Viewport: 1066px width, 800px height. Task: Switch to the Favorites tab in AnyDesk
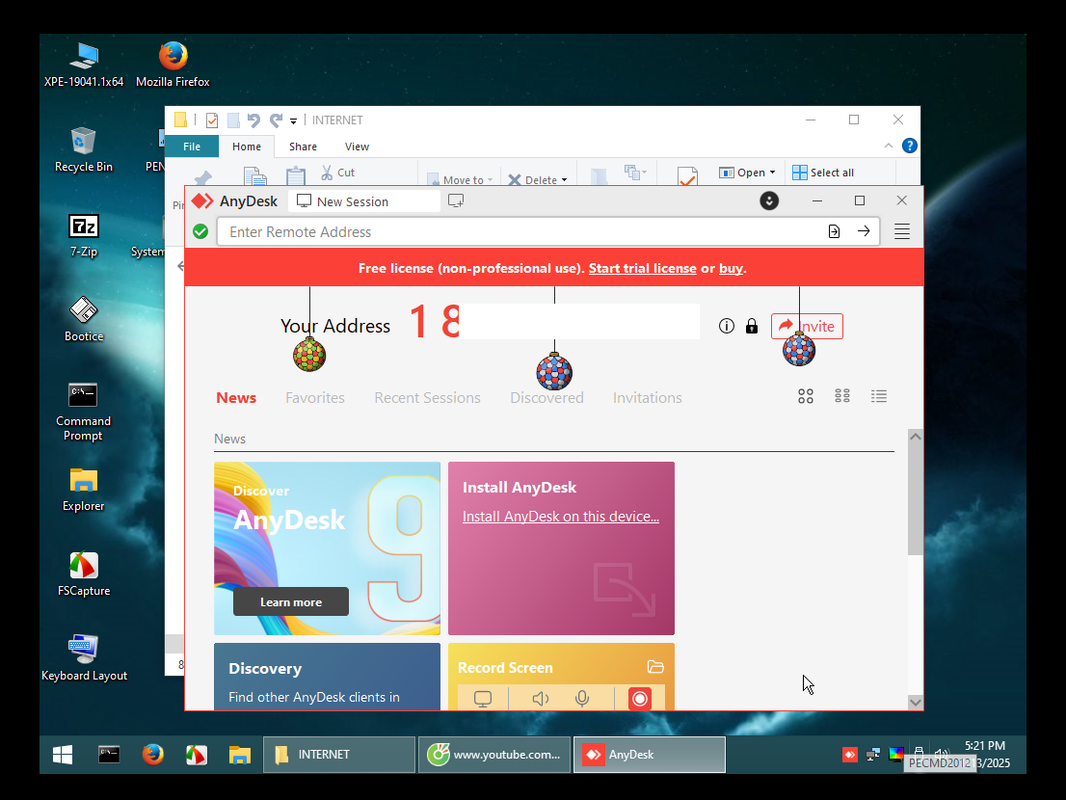(315, 398)
